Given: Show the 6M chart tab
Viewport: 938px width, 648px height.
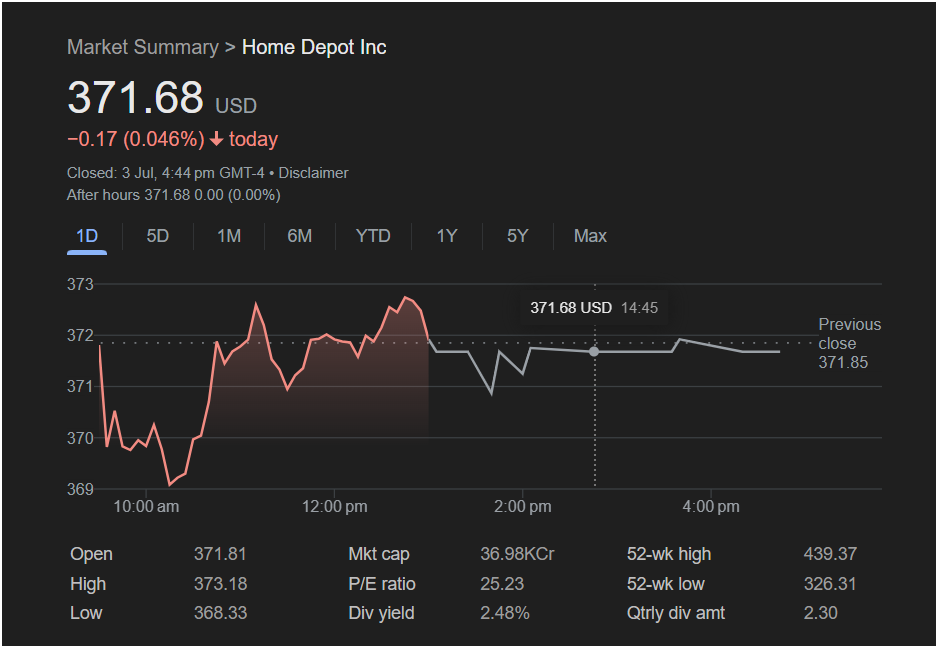Looking at the screenshot, I should pyautogui.click(x=300, y=236).
